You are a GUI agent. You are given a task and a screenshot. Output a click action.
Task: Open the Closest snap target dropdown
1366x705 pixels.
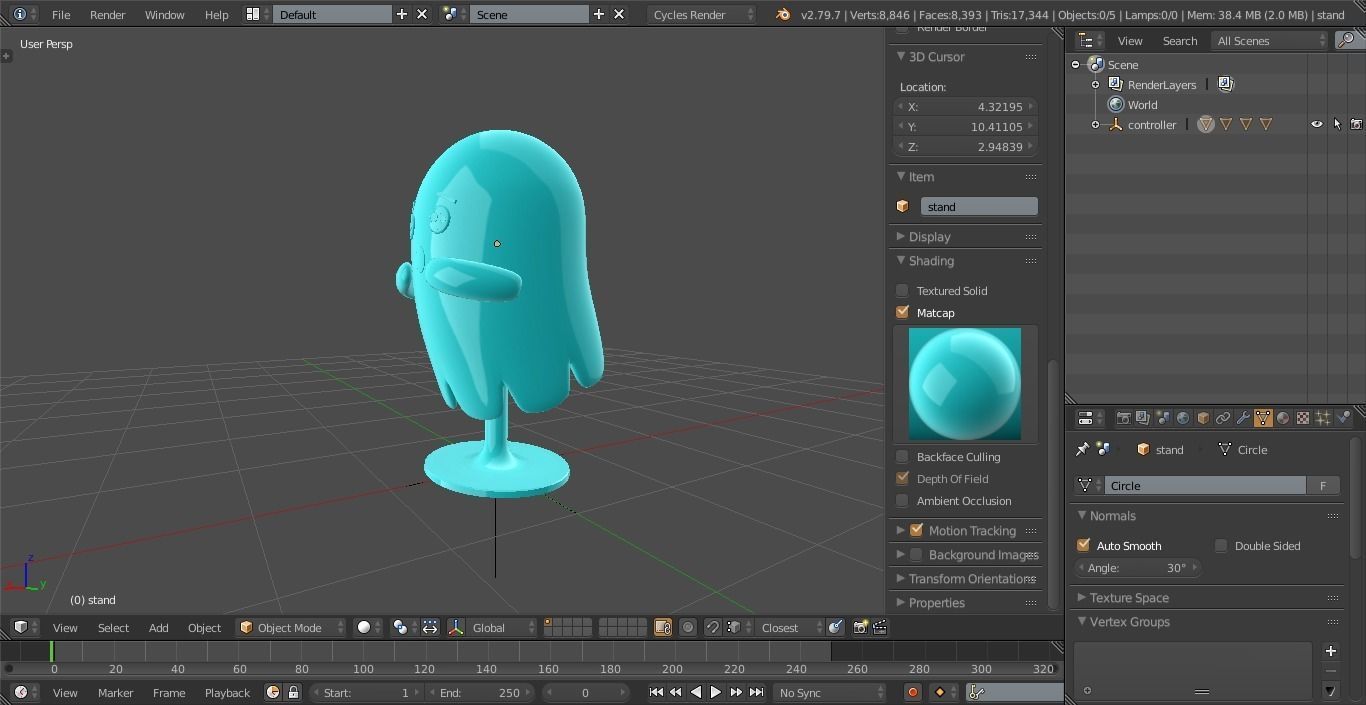pyautogui.click(x=789, y=627)
